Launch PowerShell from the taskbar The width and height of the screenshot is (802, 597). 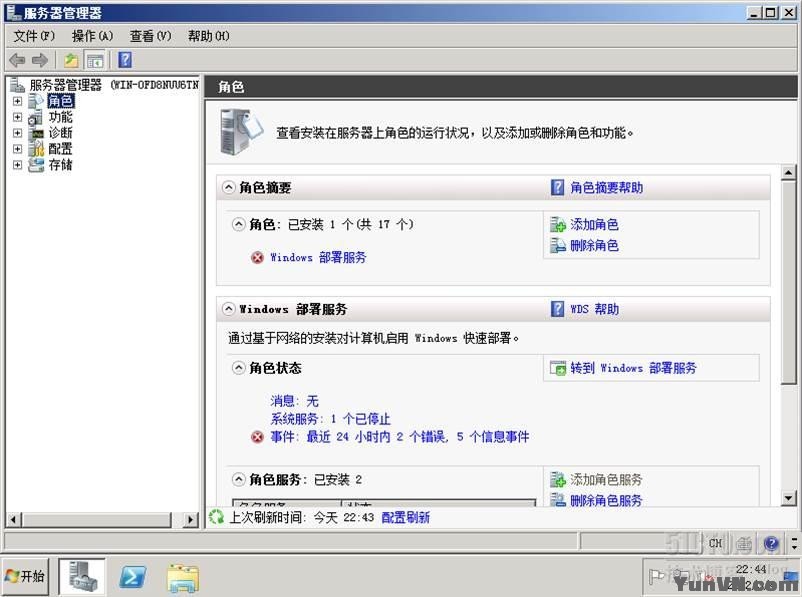point(132,577)
